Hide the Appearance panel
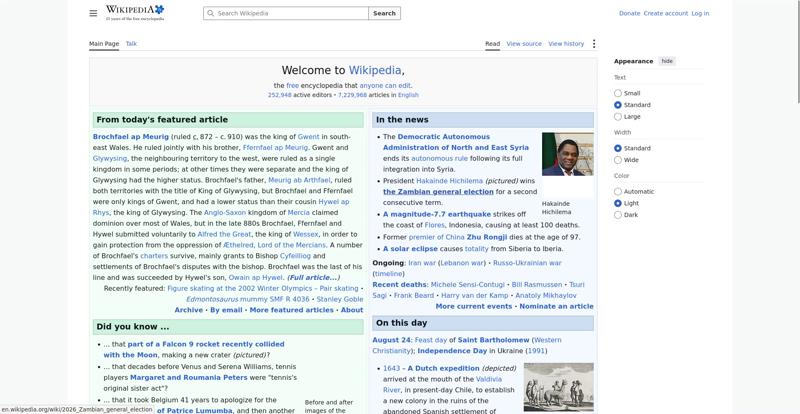This screenshot has height=414, width=800. pyautogui.click(x=667, y=61)
